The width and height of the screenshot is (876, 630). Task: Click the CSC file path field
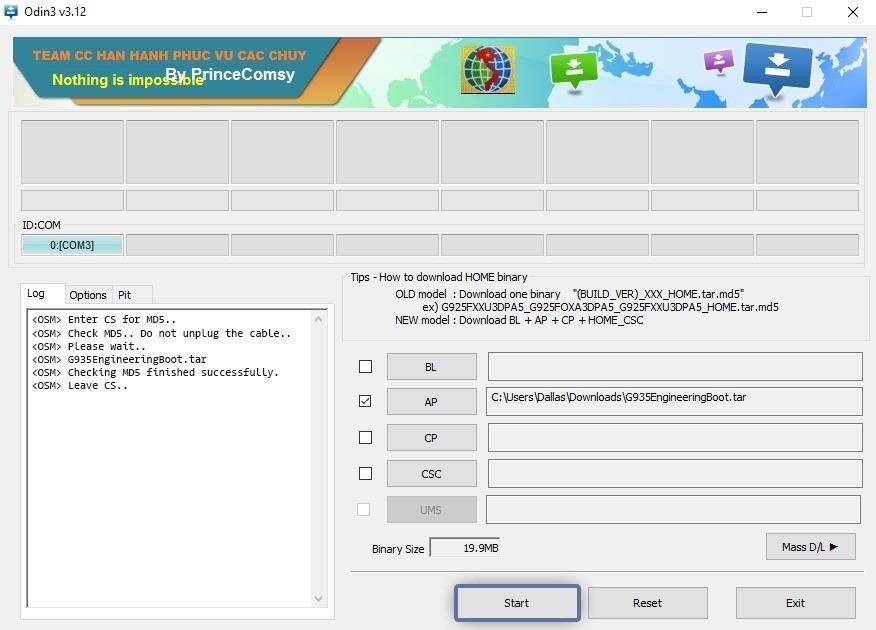click(x=675, y=474)
